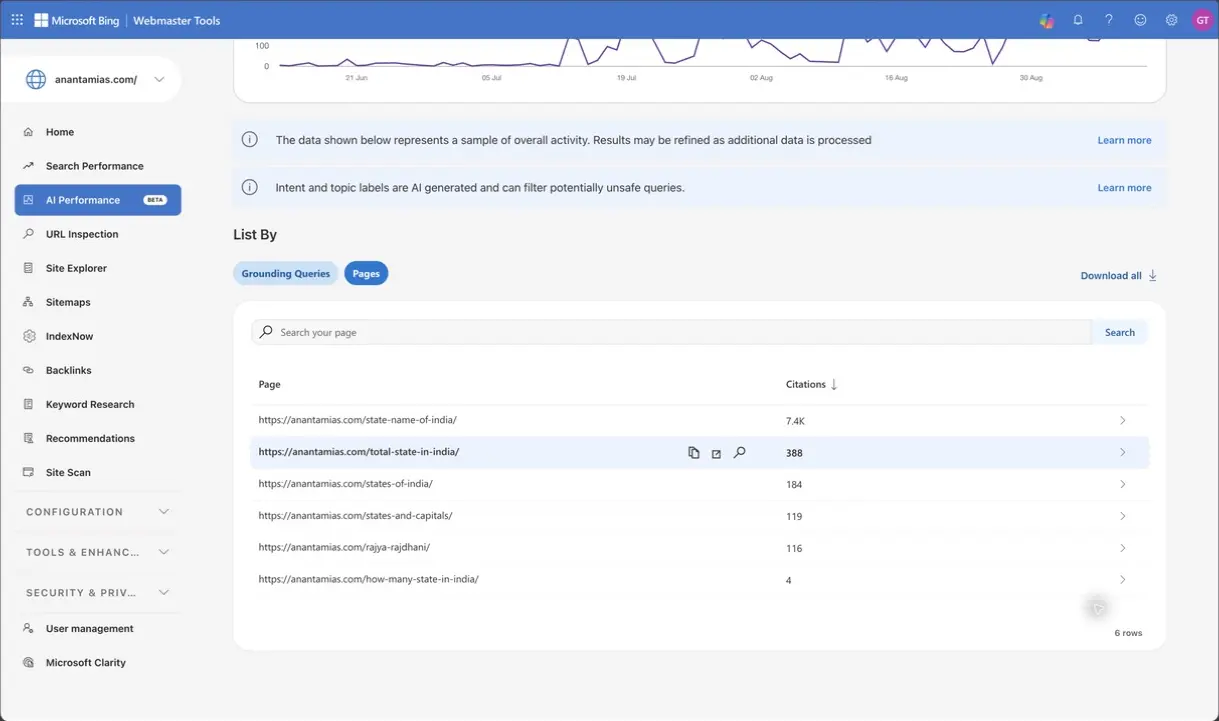
Task: Open the help question mark icon
Action: coord(1109,20)
